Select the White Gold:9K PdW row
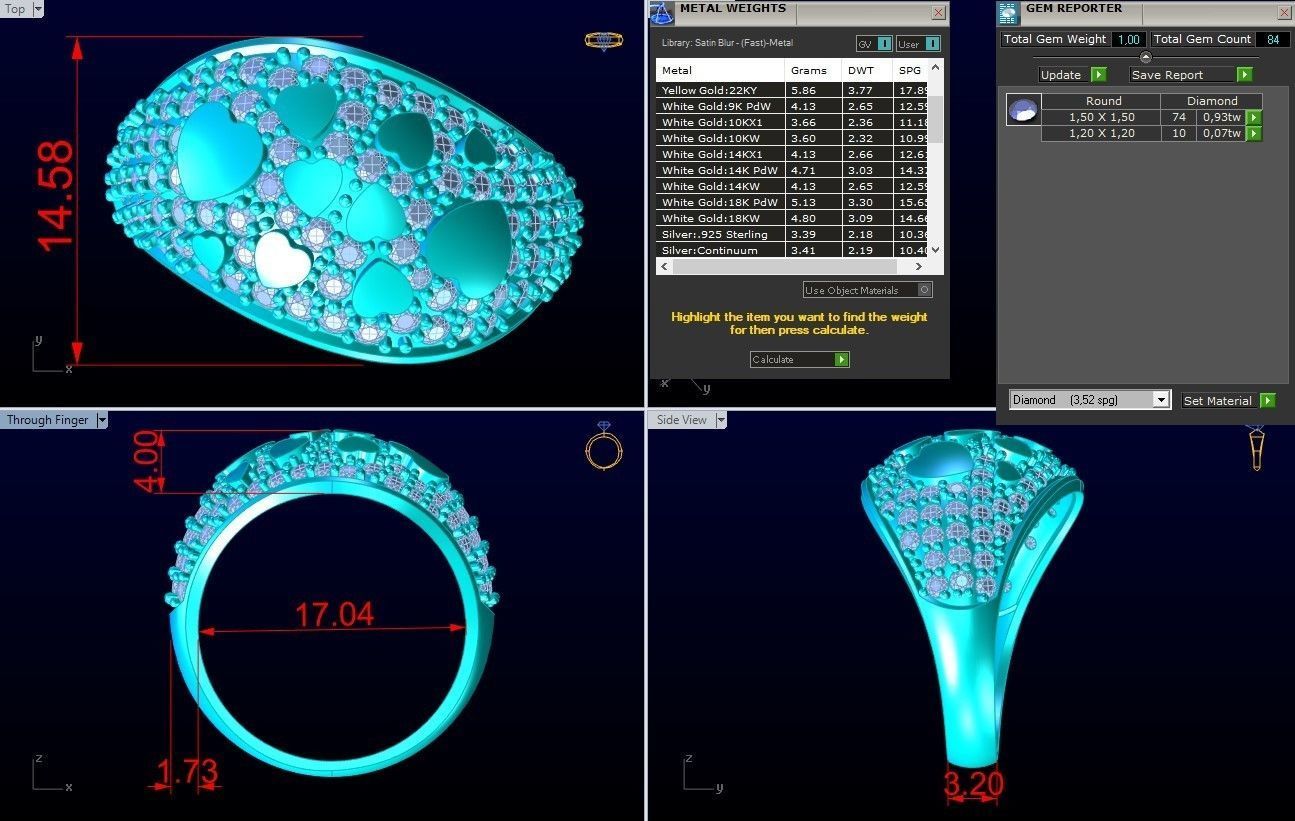The height and width of the screenshot is (821, 1295). pos(792,106)
